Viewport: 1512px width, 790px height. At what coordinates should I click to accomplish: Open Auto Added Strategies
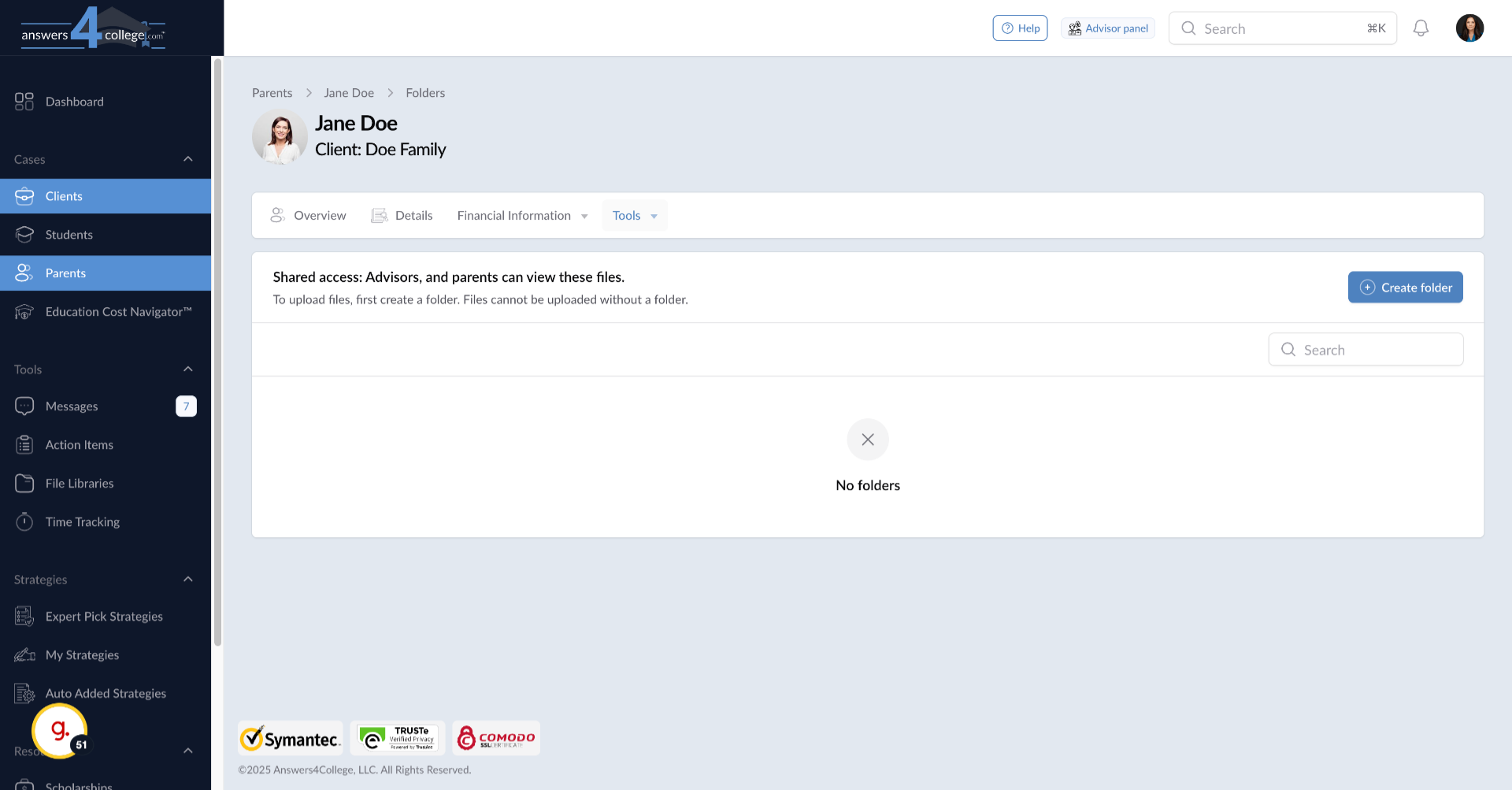(x=105, y=693)
